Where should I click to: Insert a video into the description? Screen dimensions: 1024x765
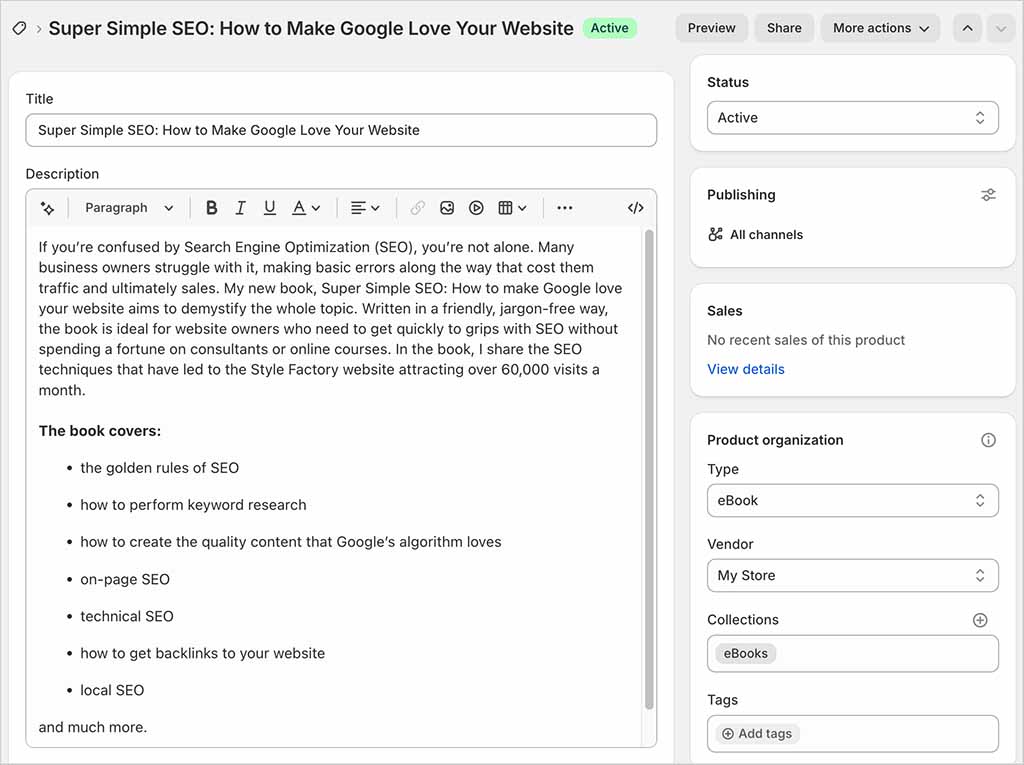[476, 208]
